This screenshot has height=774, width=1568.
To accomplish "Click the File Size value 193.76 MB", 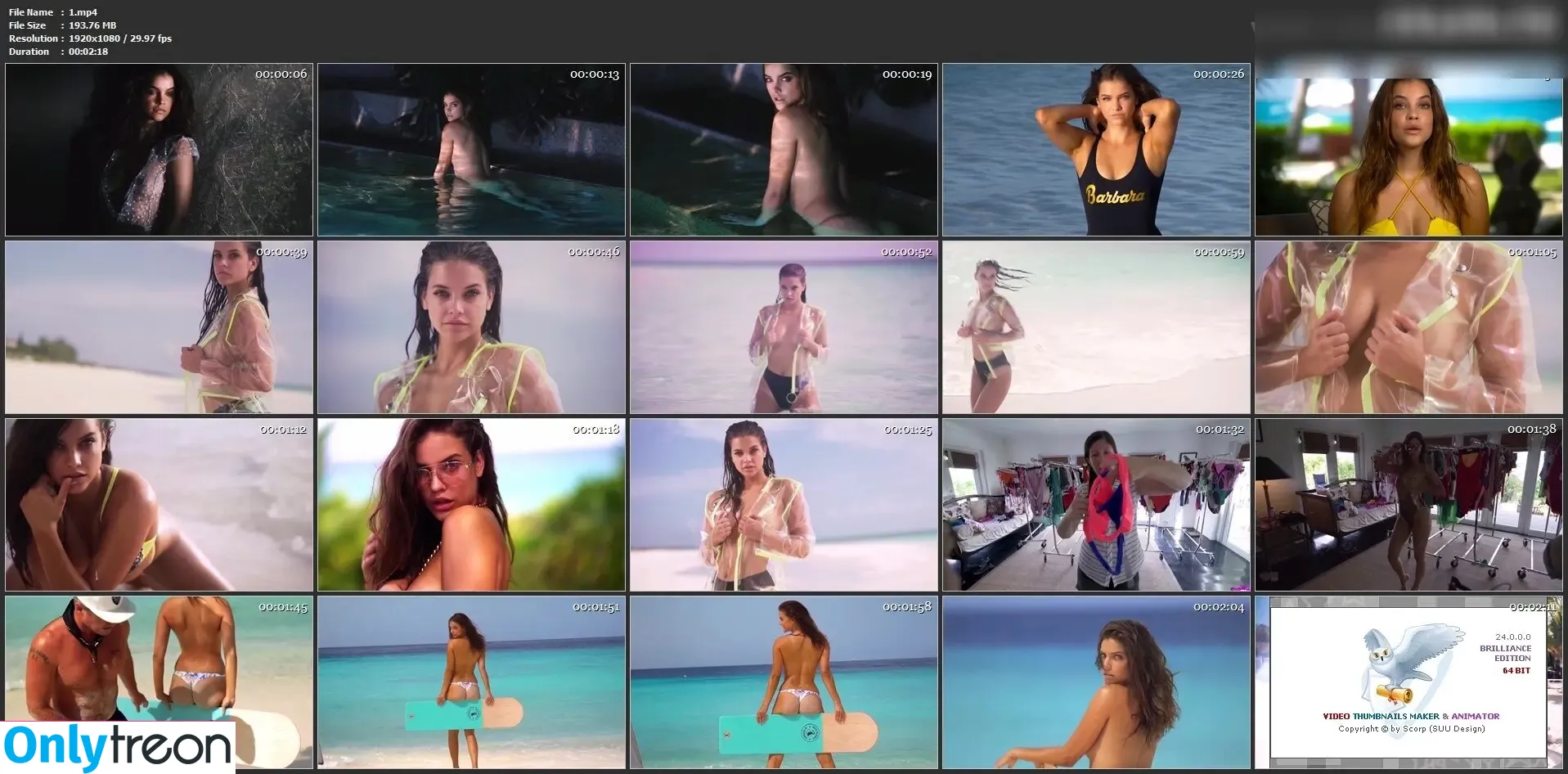I will tap(92, 25).
